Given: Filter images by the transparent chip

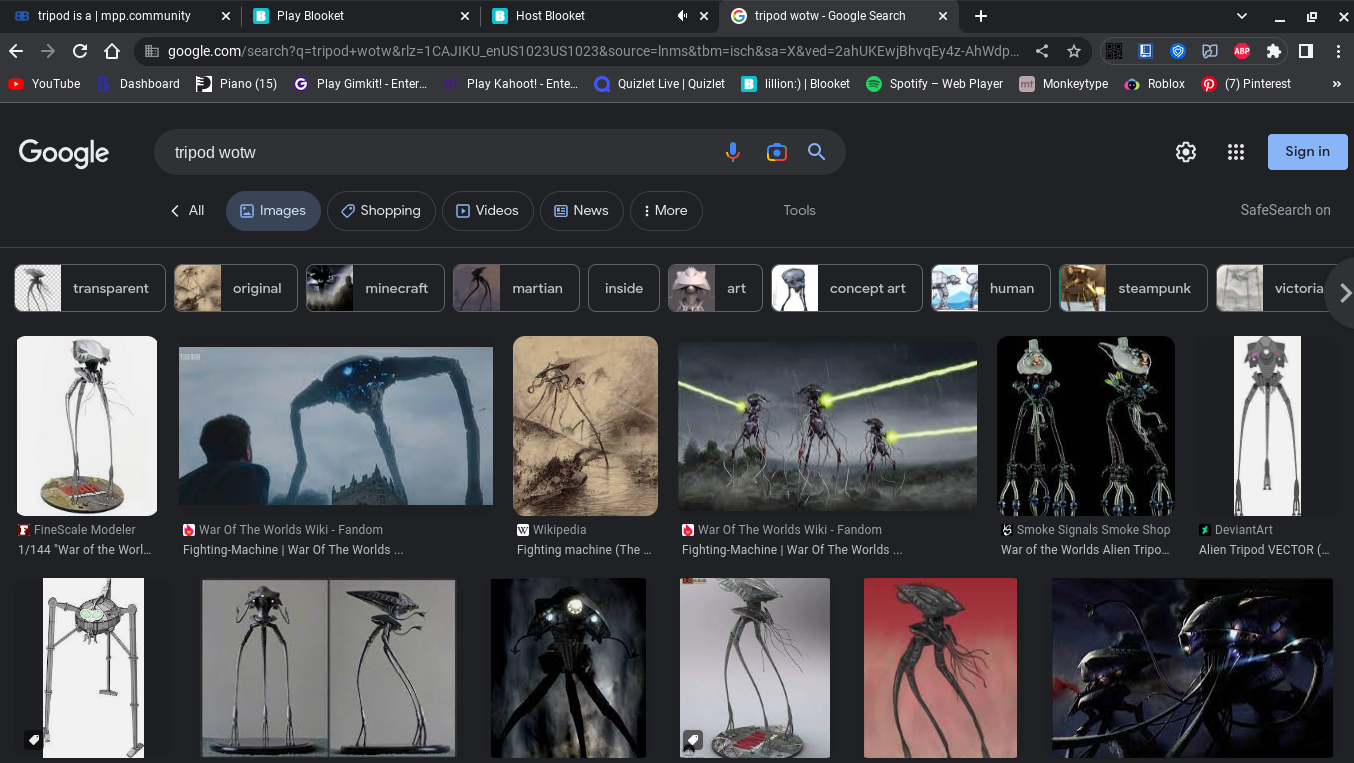Looking at the screenshot, I should [x=90, y=288].
